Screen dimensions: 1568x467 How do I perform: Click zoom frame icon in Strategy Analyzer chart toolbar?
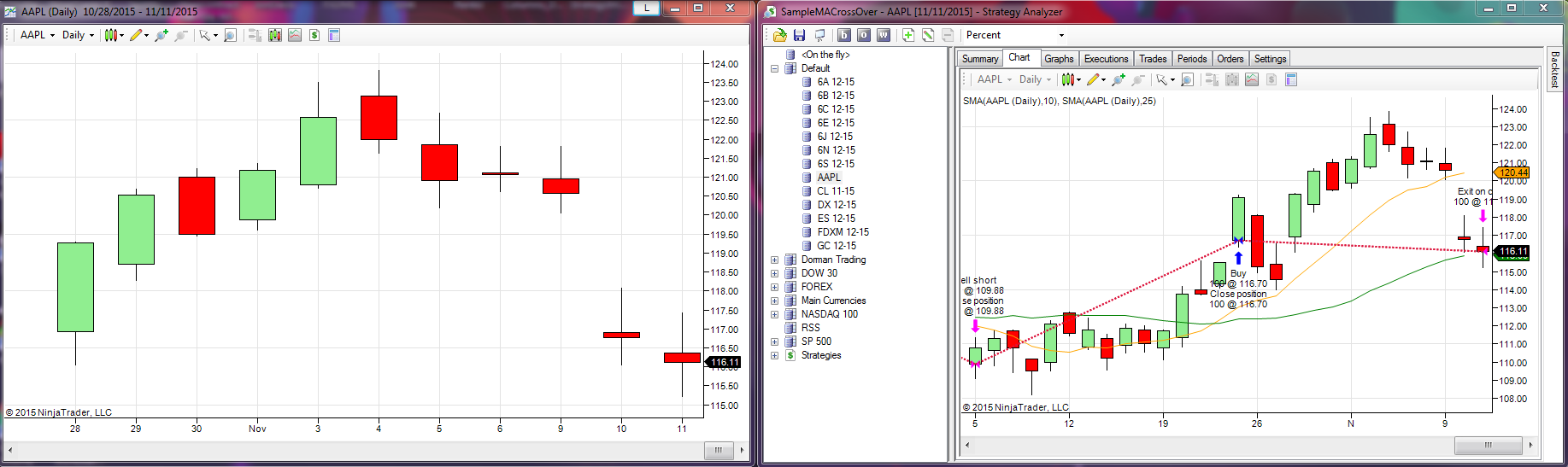point(1187,79)
